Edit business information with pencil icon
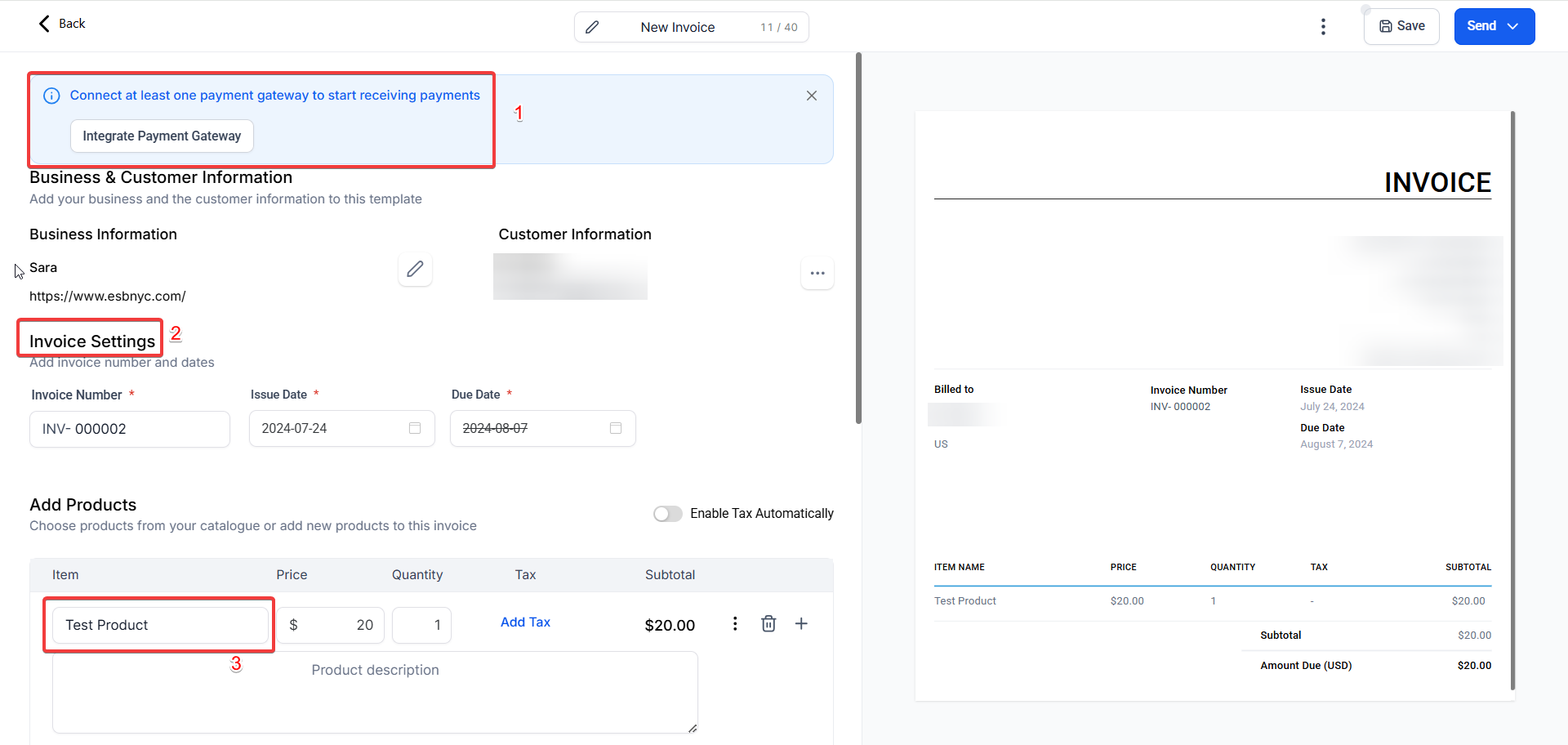Screen dimensions: 1568x745 point(415,269)
